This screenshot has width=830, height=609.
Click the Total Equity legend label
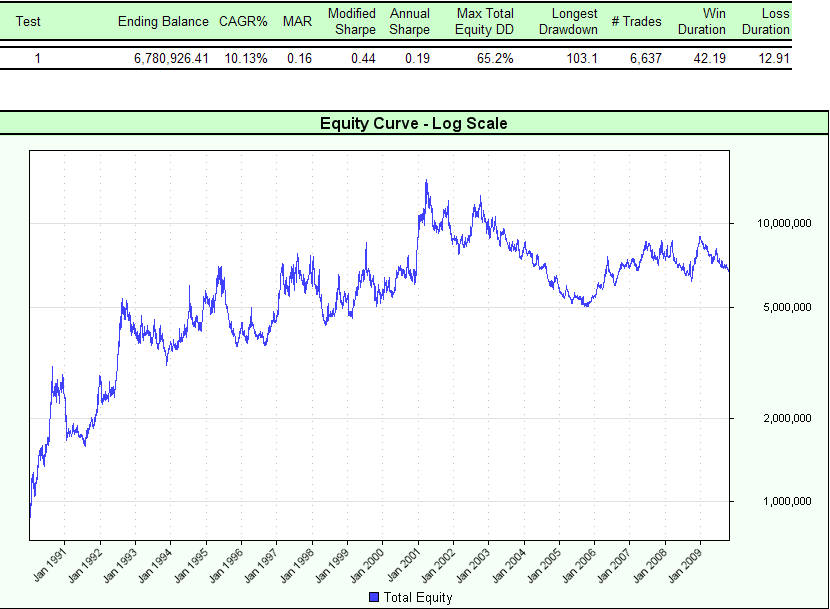tap(418, 598)
